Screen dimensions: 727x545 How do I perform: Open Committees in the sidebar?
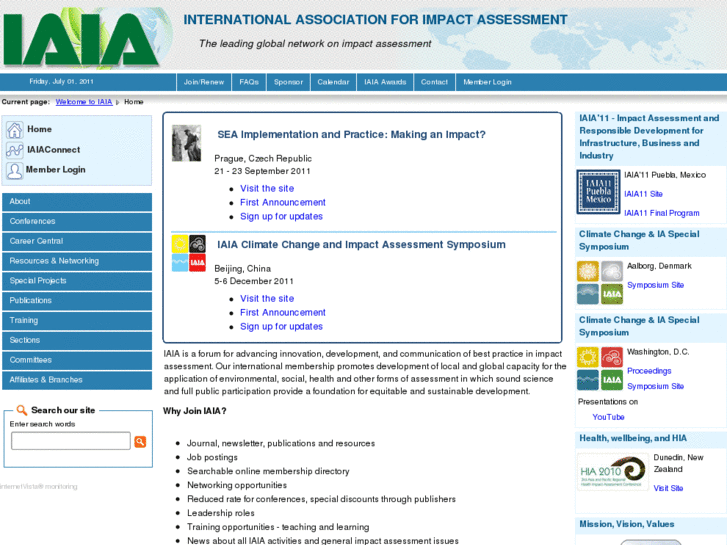(77, 360)
